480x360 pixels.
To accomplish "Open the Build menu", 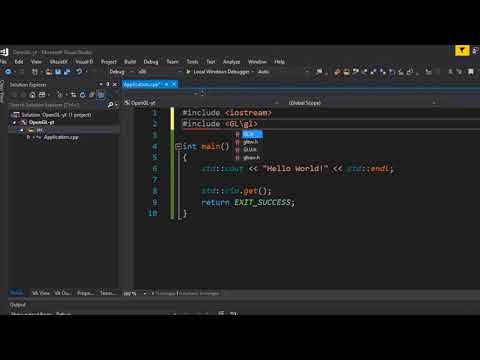I will click(130, 62).
